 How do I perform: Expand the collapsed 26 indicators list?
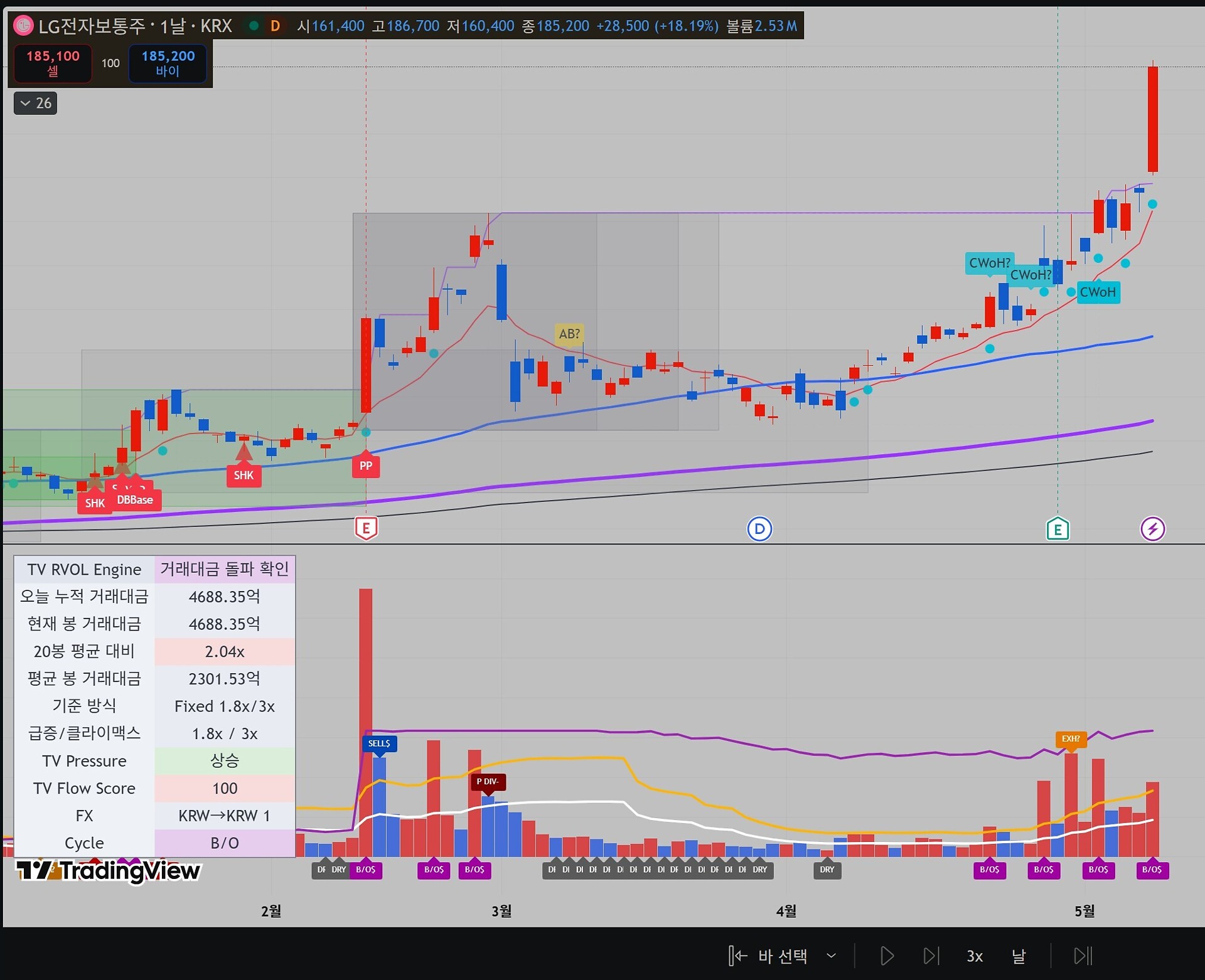click(36, 103)
